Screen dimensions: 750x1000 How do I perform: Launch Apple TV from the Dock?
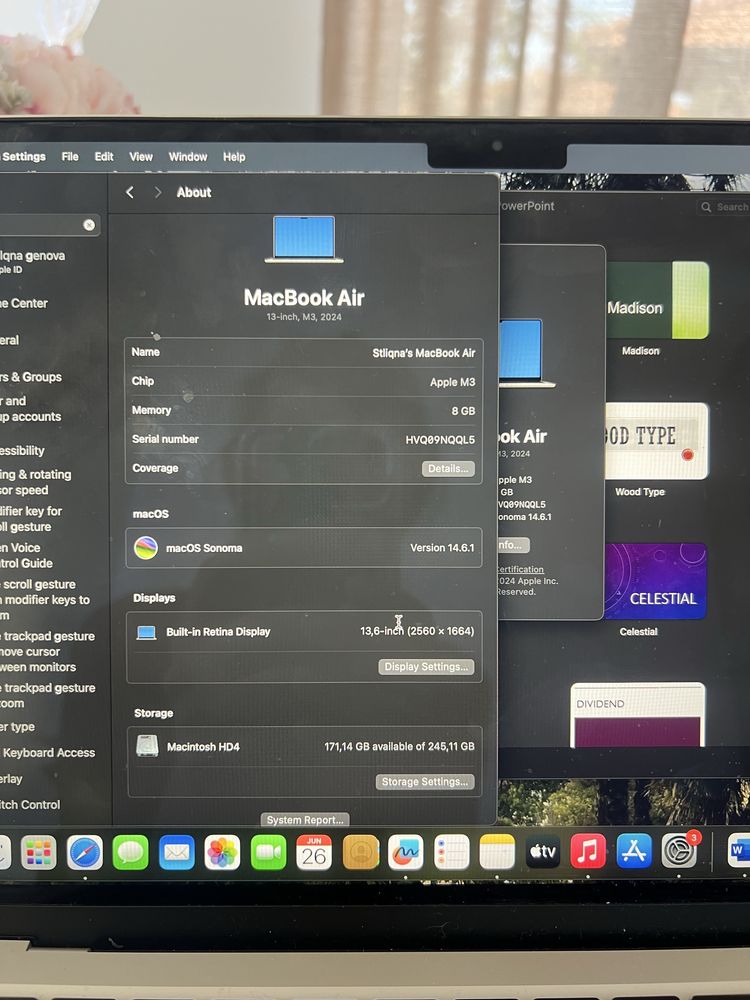click(x=543, y=852)
